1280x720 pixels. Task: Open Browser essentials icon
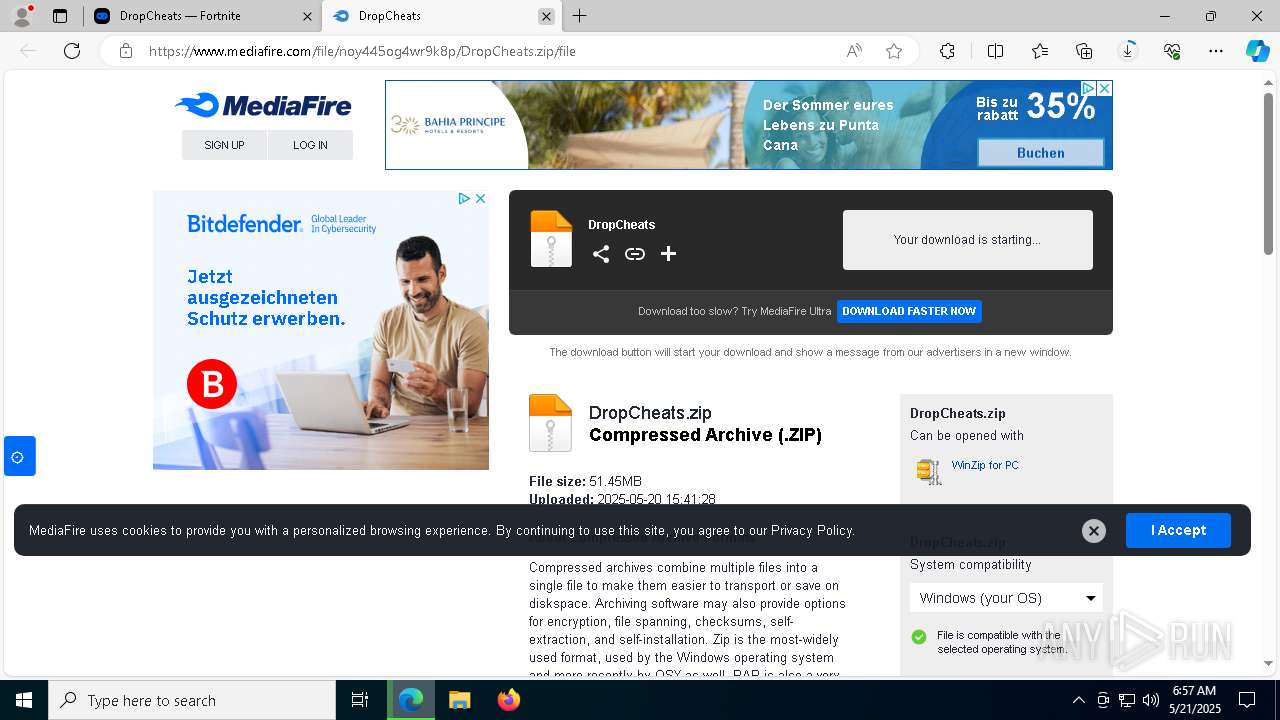point(1172,51)
